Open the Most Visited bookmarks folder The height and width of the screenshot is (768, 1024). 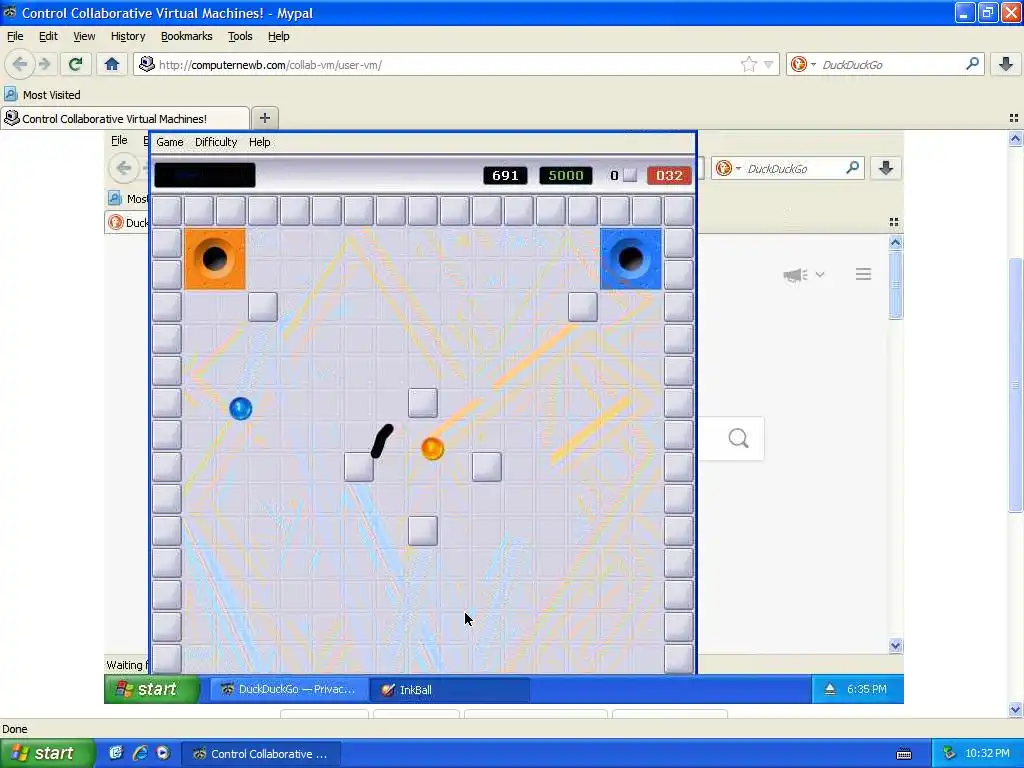[x=42, y=95]
